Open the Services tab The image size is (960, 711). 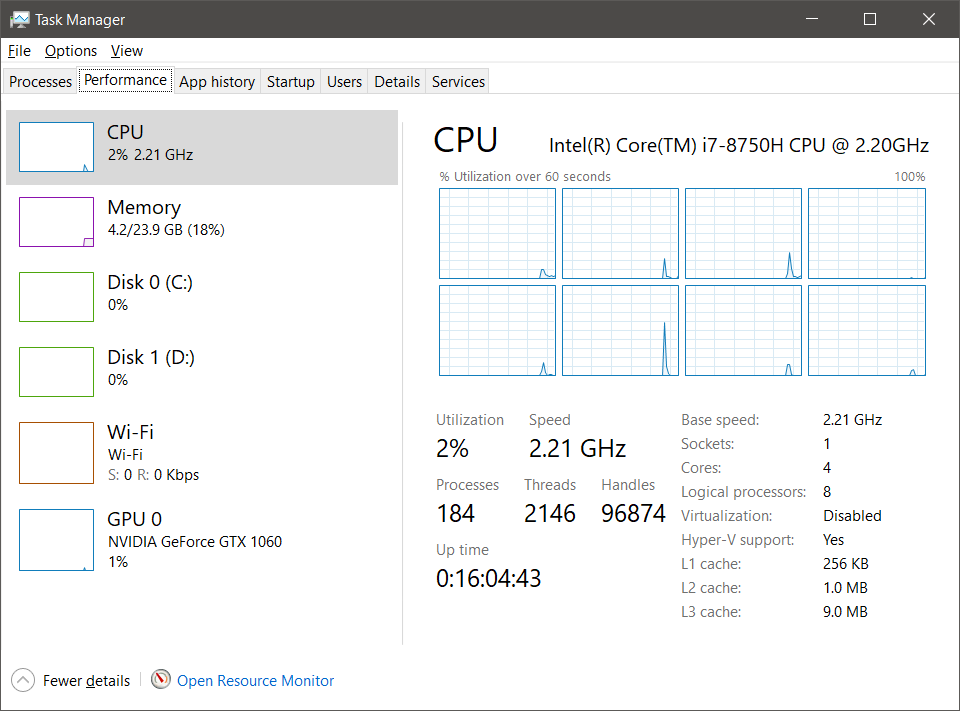pyautogui.click(x=458, y=81)
